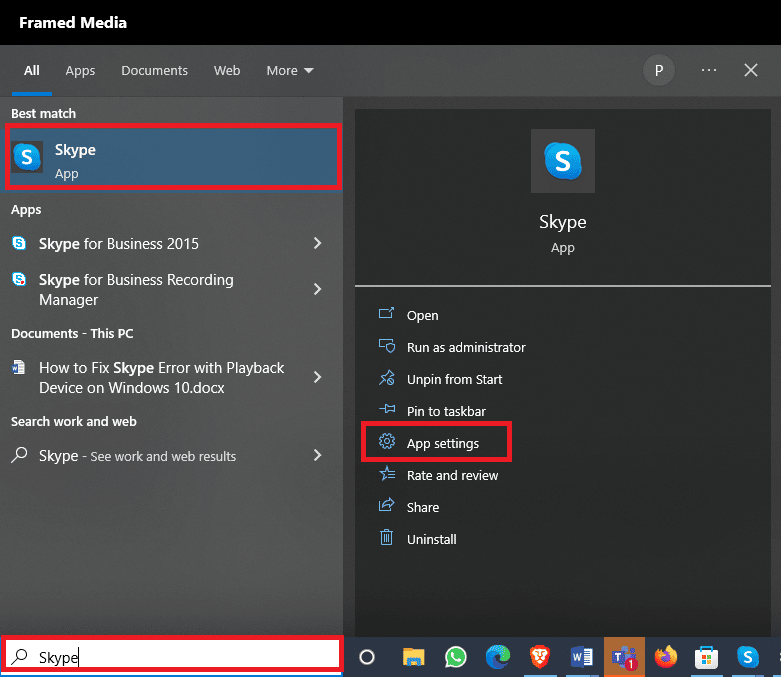Click the App settings gear icon
This screenshot has width=781, height=677.
[x=387, y=441]
